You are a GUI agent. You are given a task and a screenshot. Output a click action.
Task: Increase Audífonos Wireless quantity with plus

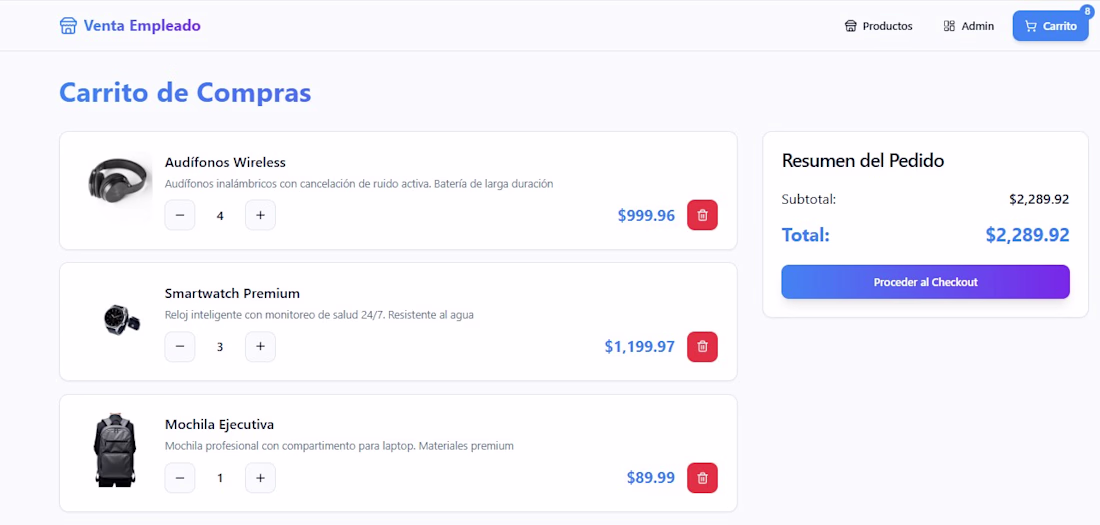click(x=260, y=215)
